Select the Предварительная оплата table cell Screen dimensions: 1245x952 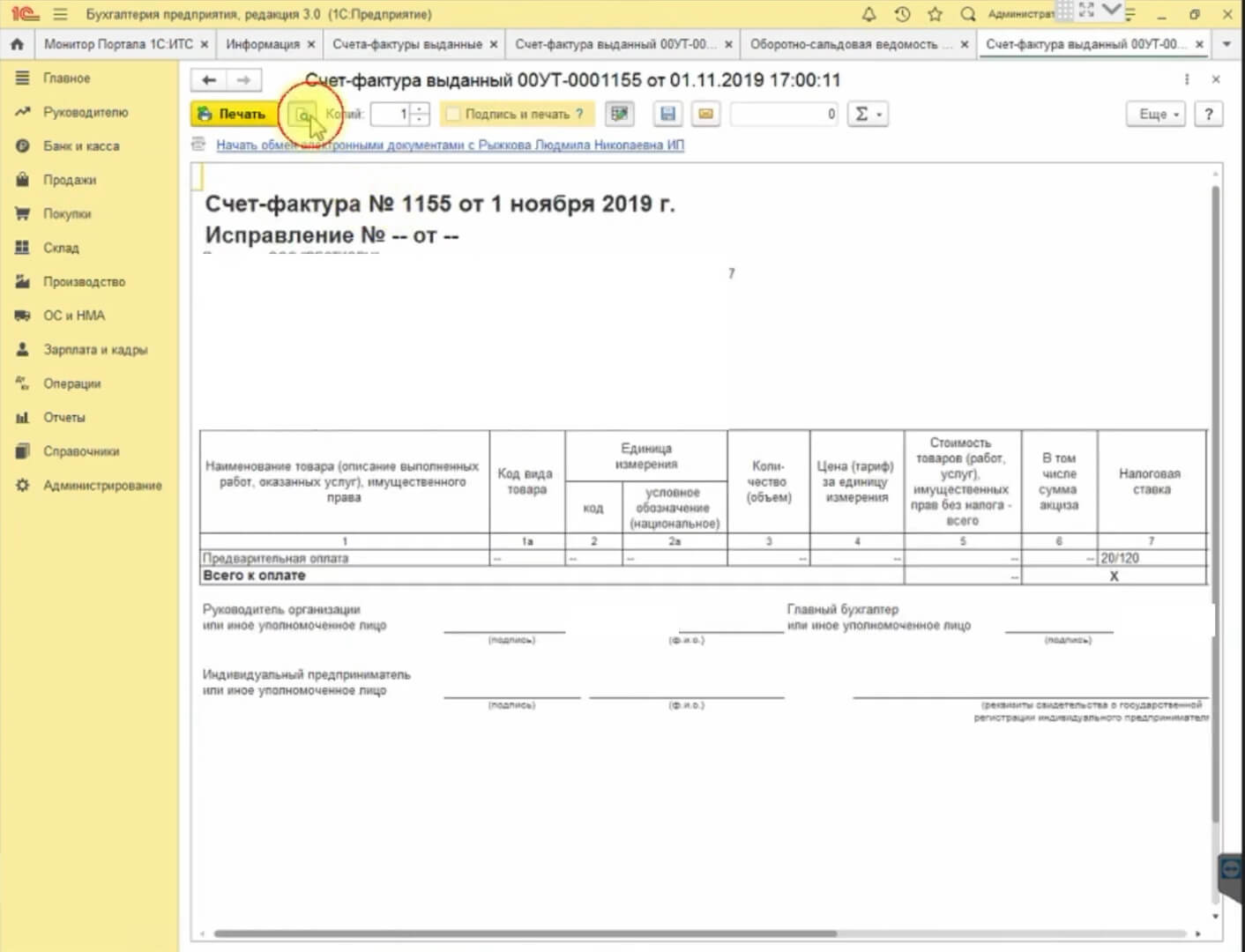(x=345, y=558)
